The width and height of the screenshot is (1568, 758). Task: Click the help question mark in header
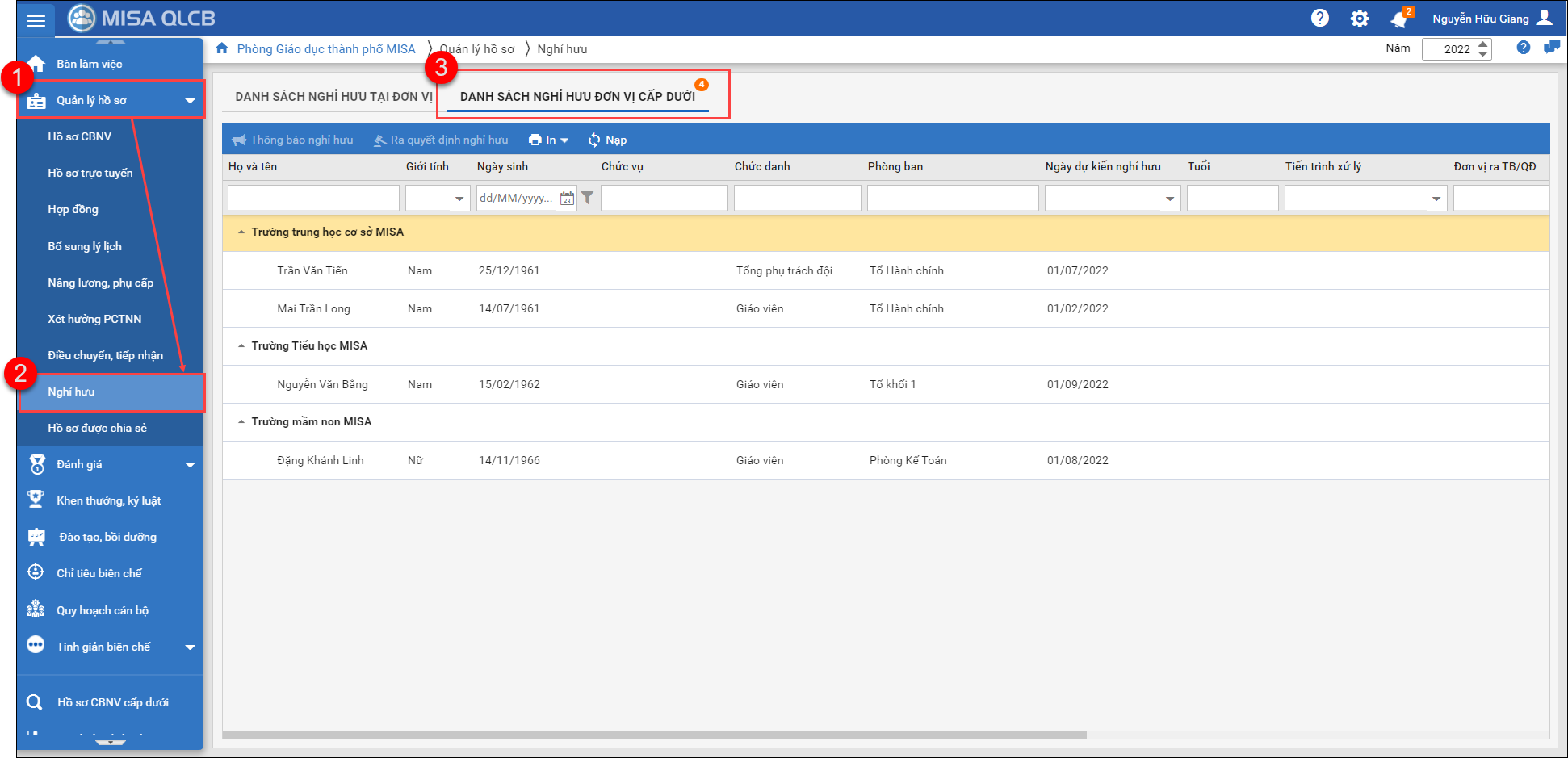(x=1319, y=19)
